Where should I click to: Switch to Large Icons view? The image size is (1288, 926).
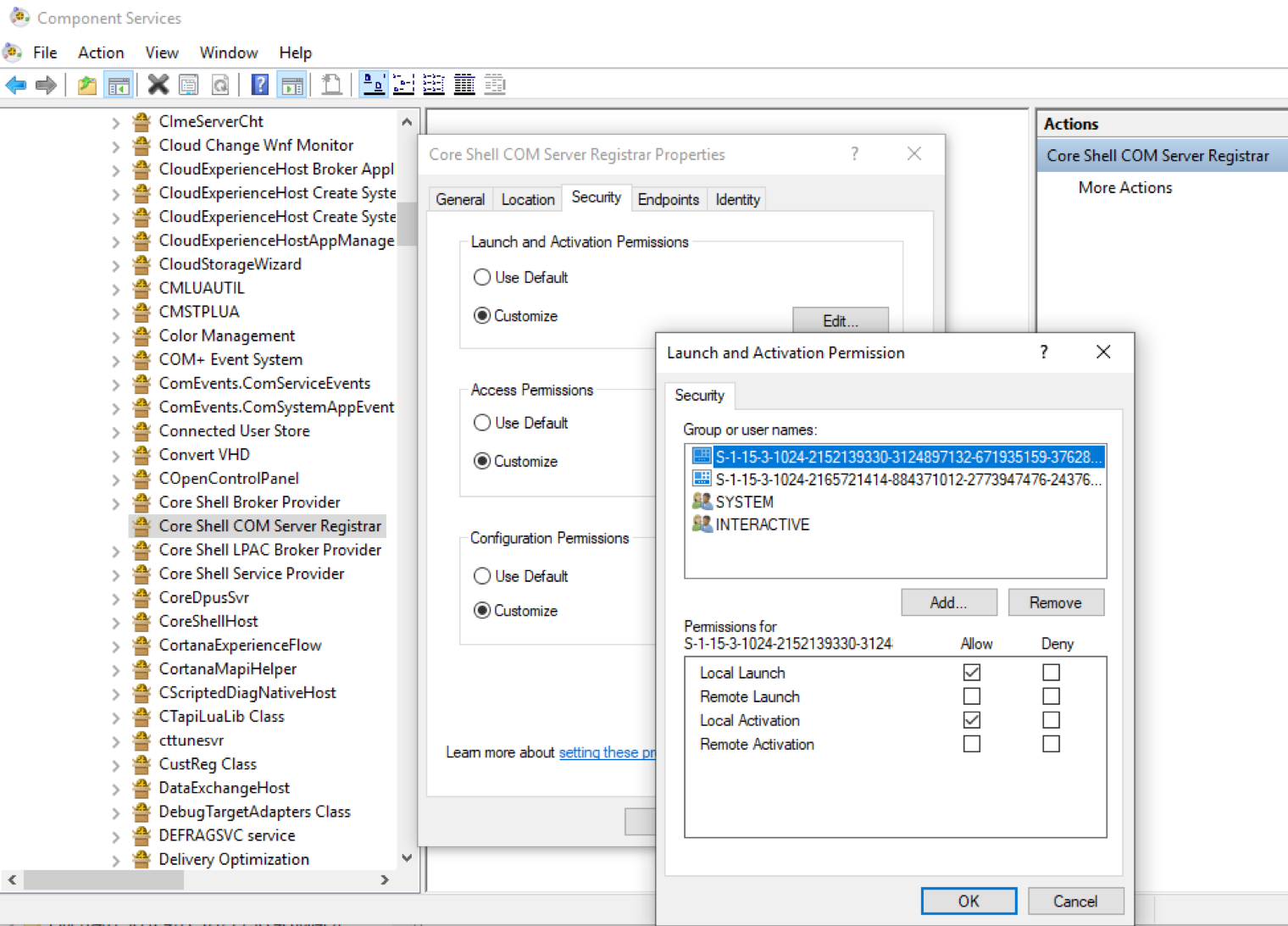374,85
